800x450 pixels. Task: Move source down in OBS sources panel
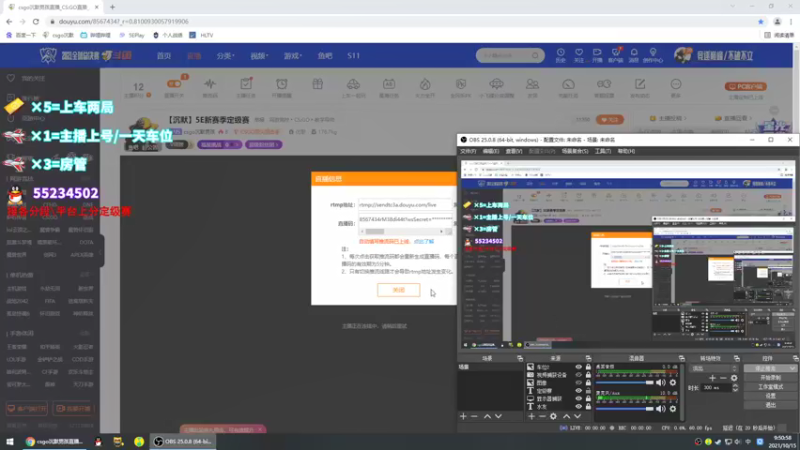click(578, 416)
